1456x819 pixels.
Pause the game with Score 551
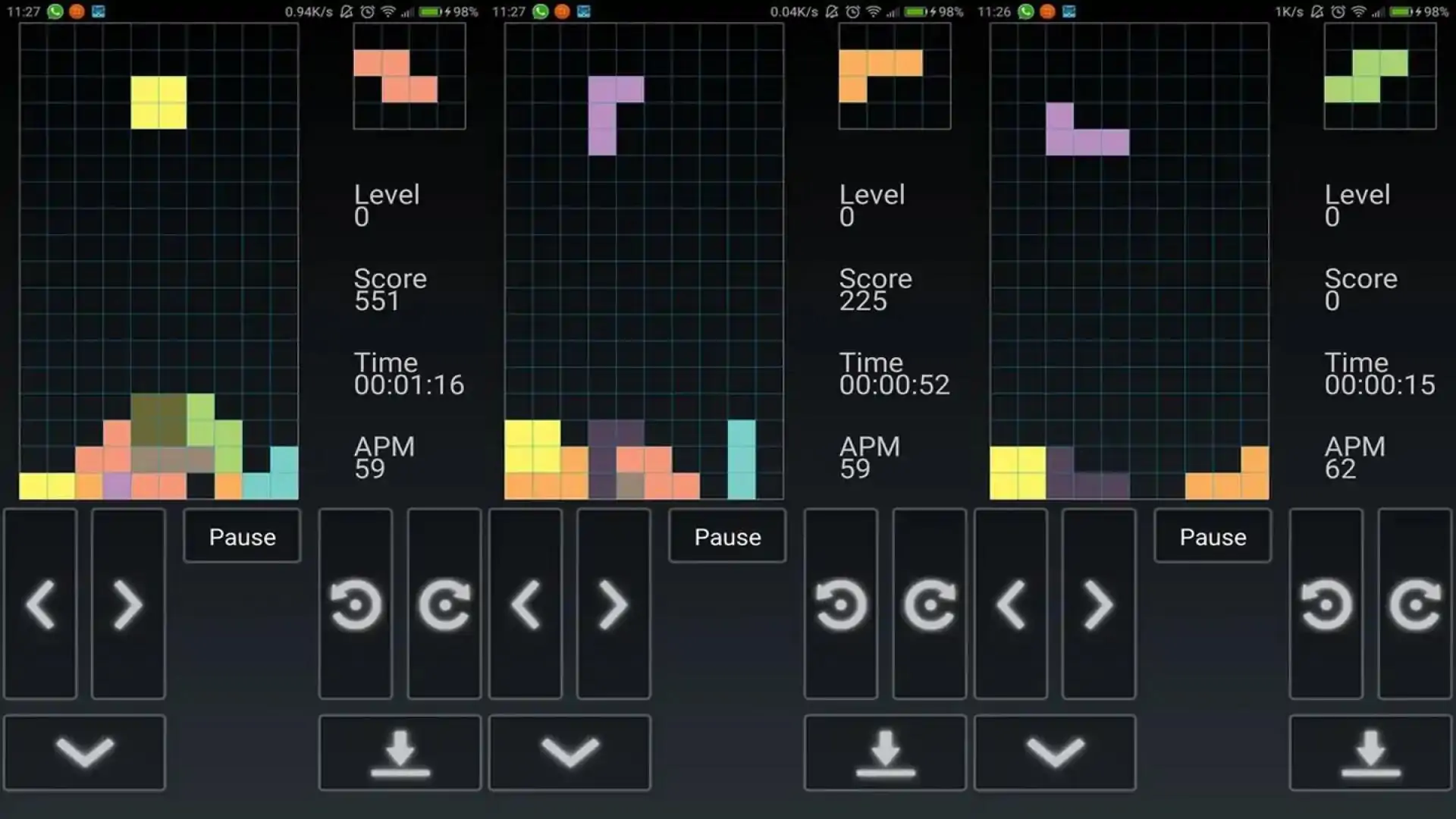242,536
